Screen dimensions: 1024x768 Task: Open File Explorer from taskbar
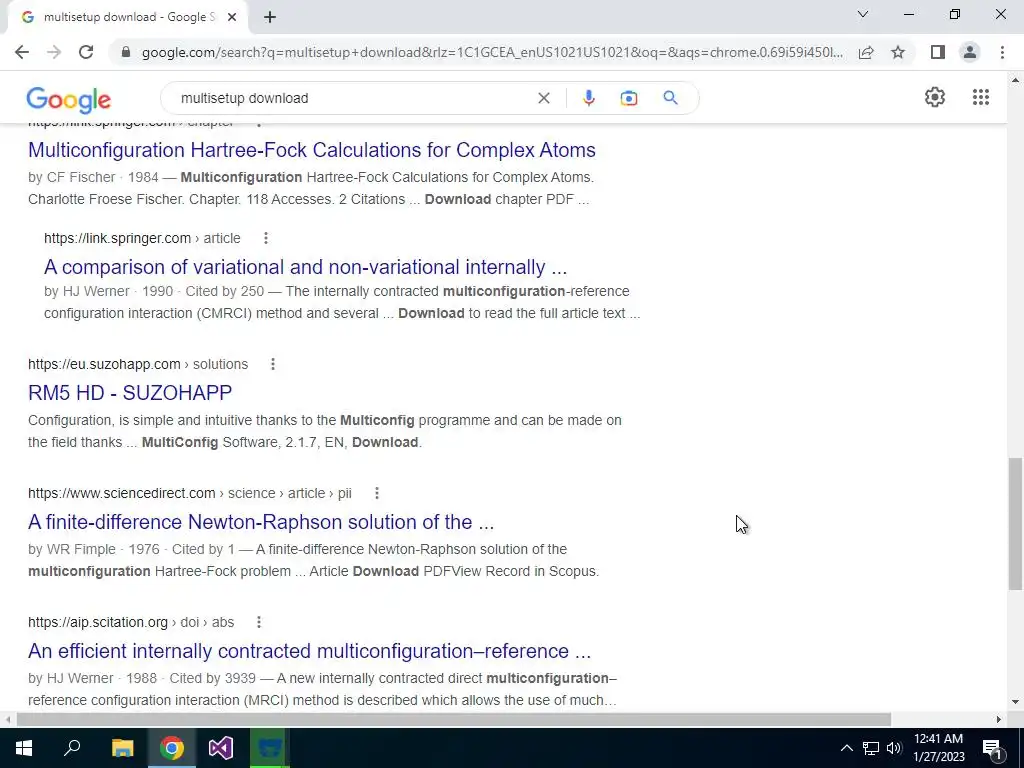click(122, 748)
